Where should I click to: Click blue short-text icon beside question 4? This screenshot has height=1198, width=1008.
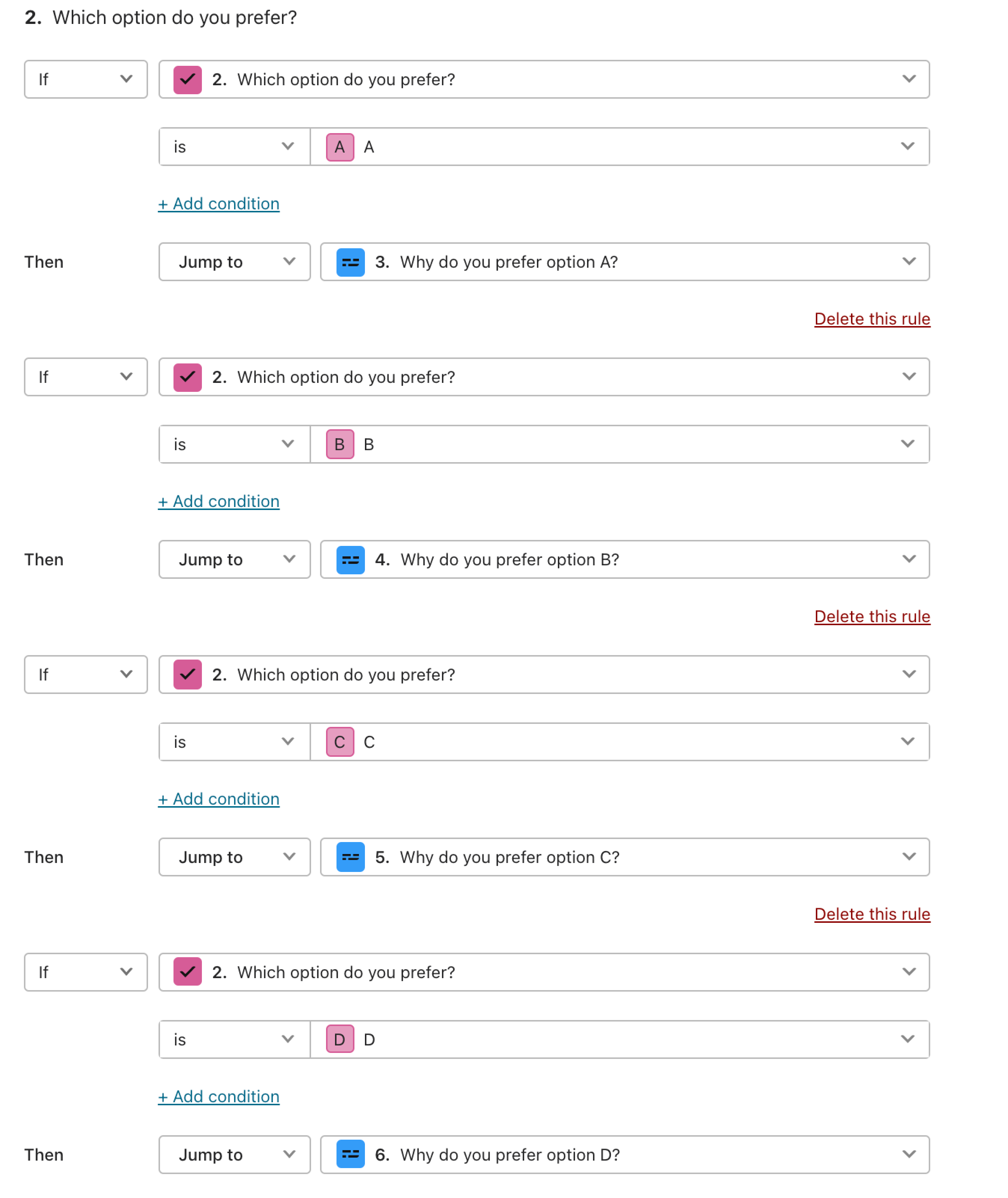point(350,560)
